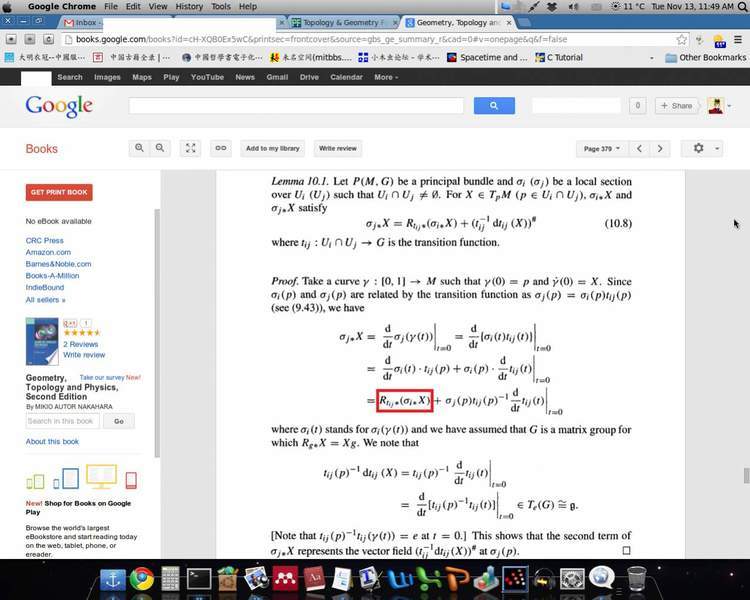Open Chrome from the dock
The height and width of the screenshot is (600, 750).
coord(141,577)
